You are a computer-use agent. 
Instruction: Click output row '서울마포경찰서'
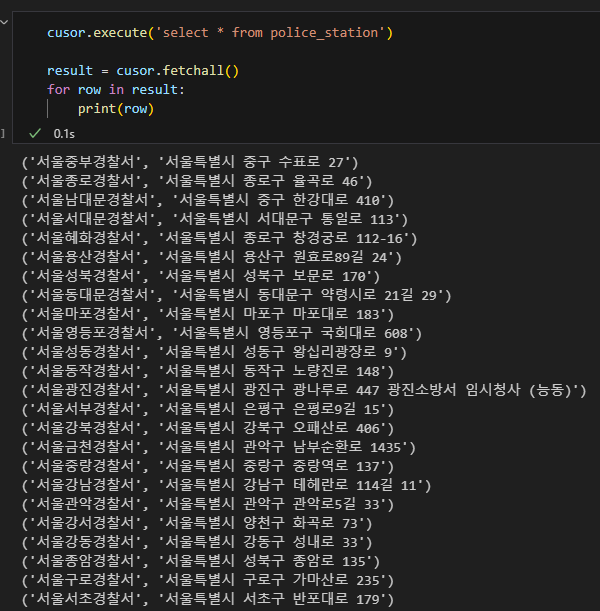pos(208,314)
